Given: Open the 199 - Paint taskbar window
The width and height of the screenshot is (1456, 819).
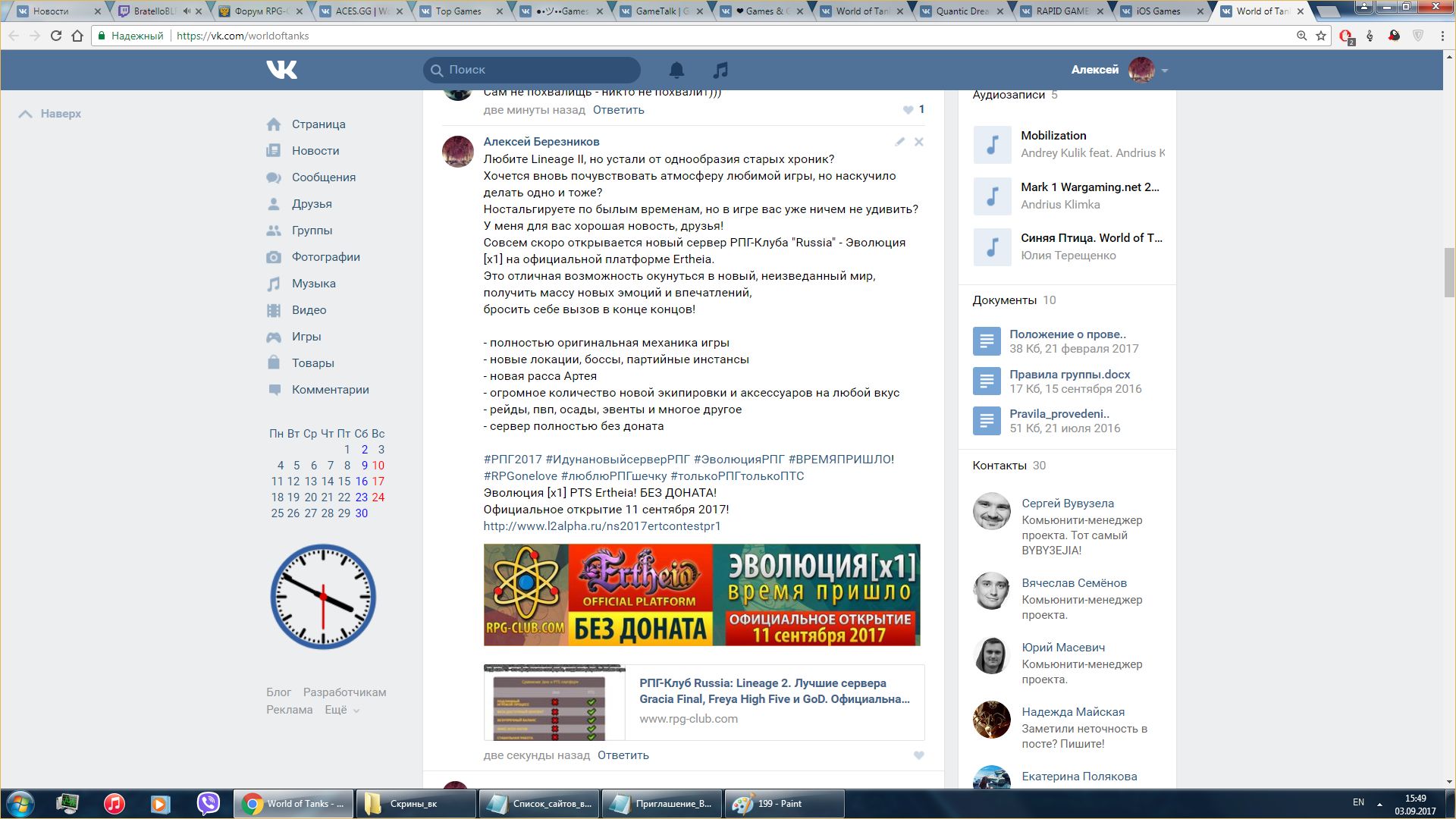Looking at the screenshot, I should pos(785,804).
